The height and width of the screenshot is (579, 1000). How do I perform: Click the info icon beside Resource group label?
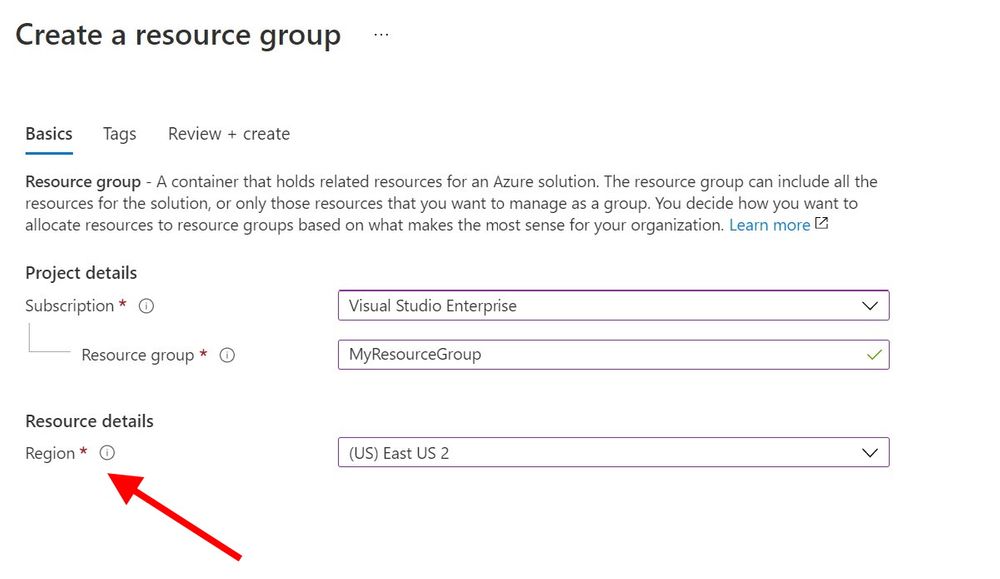(x=227, y=355)
